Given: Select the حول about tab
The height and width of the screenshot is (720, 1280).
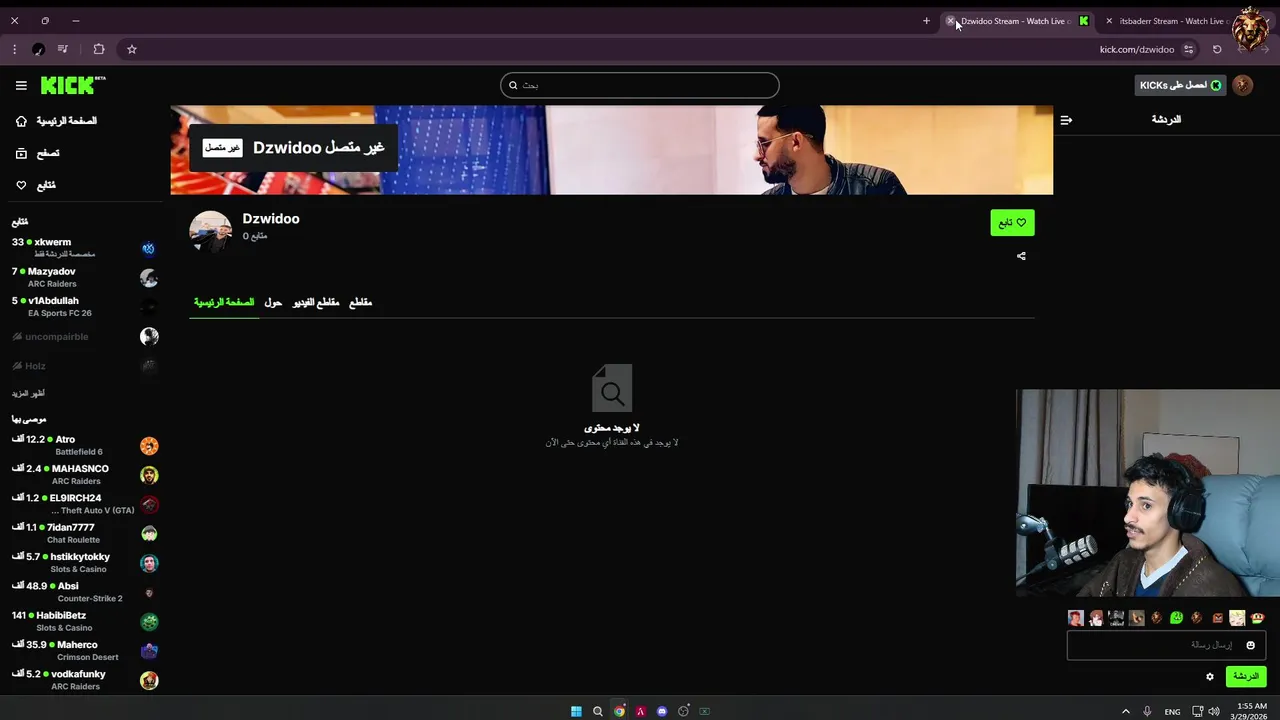Looking at the screenshot, I should click(273, 302).
